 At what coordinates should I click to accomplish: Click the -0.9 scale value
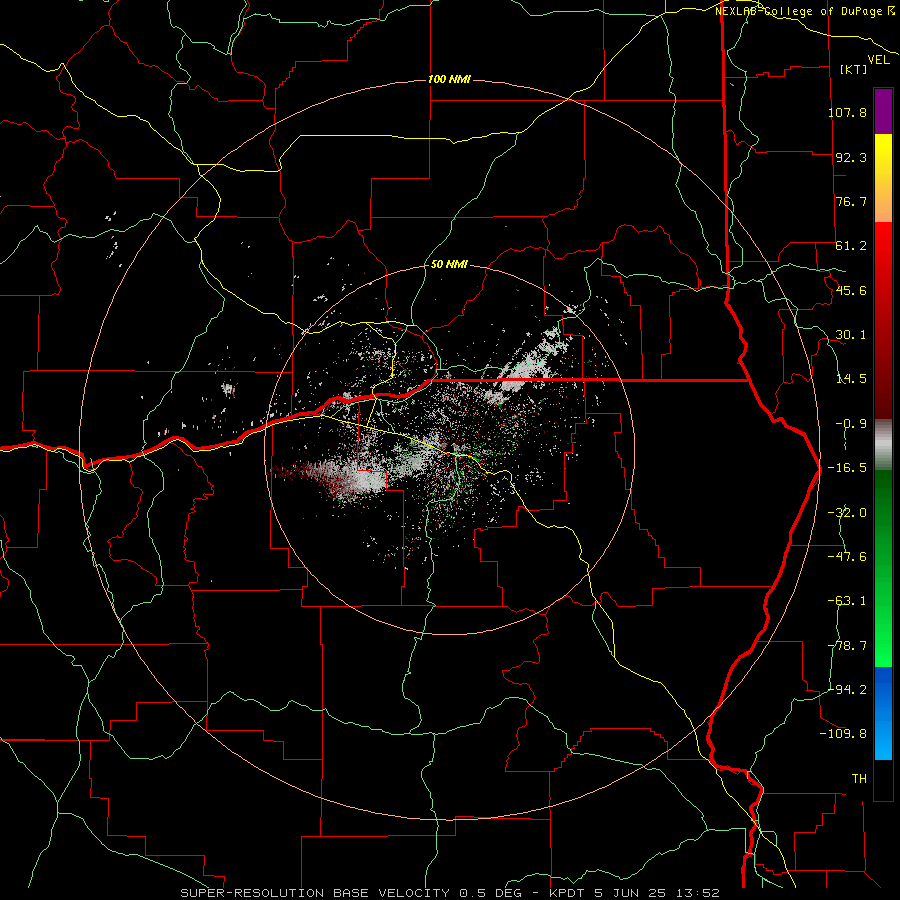[851, 424]
